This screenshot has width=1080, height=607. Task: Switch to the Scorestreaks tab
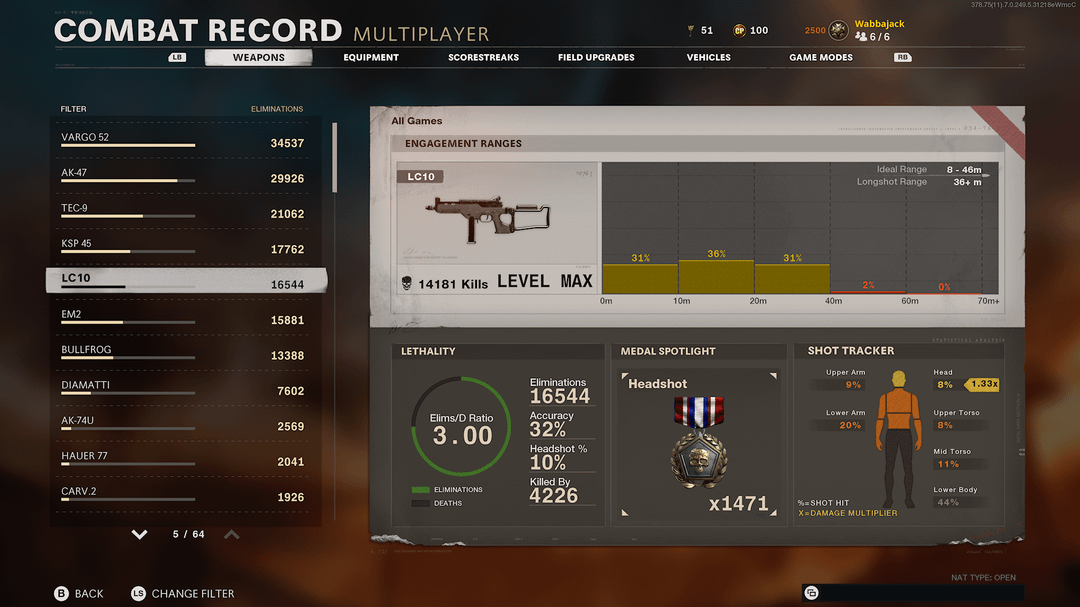483,58
